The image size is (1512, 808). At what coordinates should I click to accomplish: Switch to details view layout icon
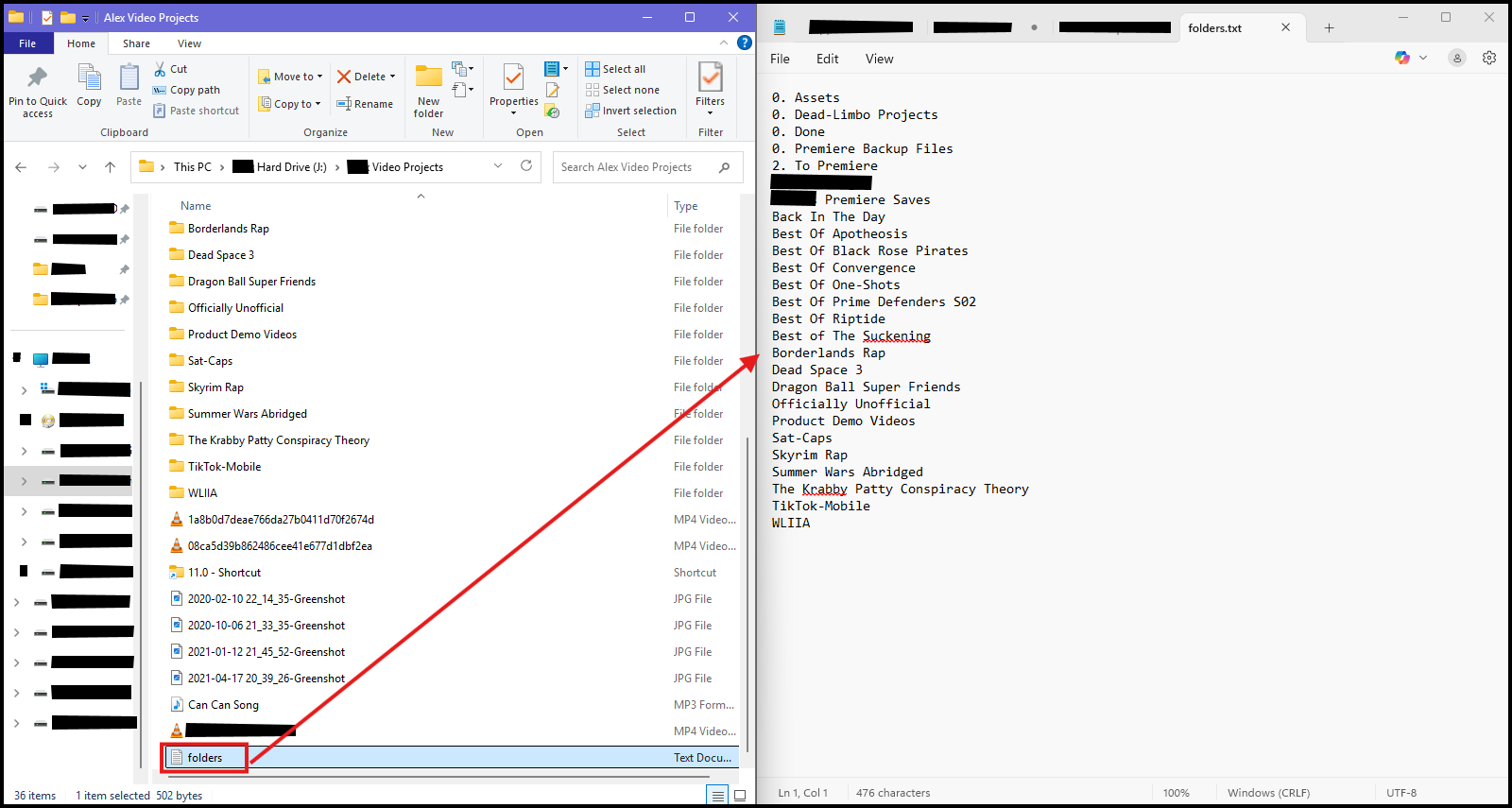coord(718,796)
